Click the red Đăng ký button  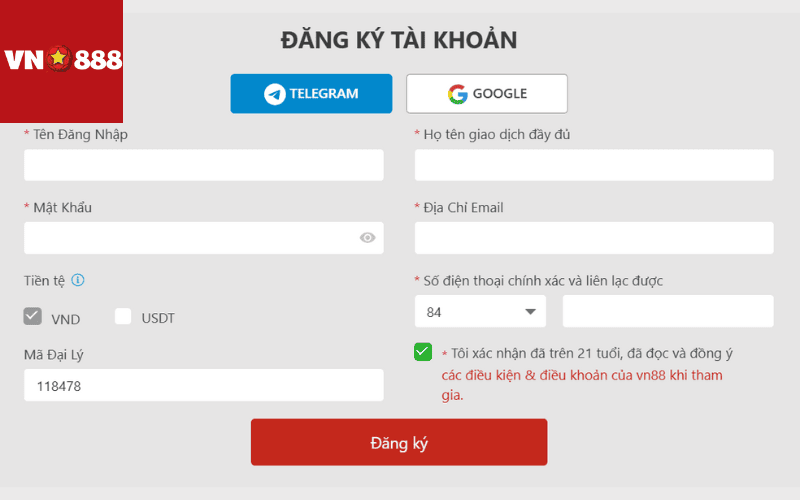(399, 442)
